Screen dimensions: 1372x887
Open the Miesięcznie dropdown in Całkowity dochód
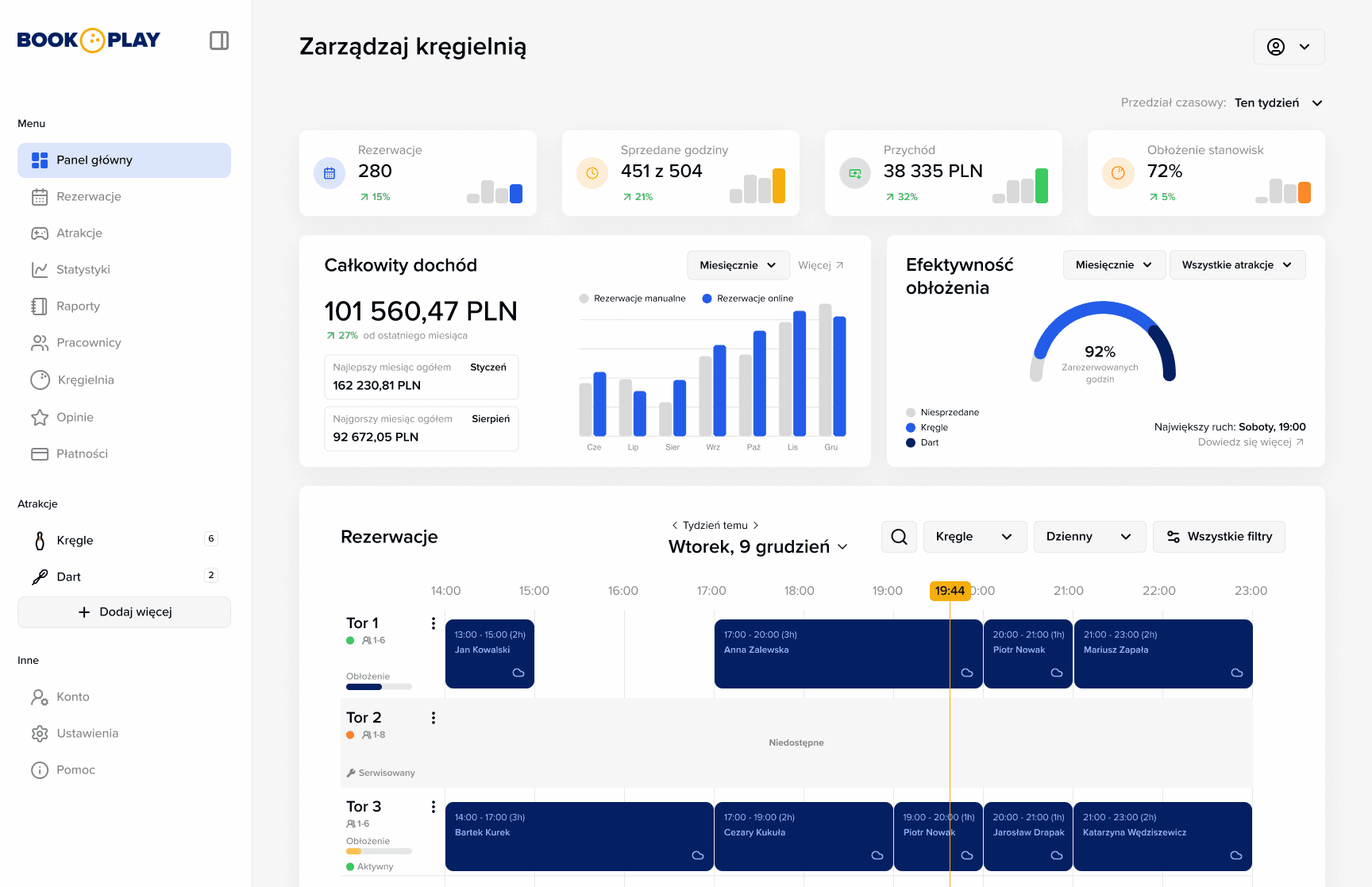point(738,264)
